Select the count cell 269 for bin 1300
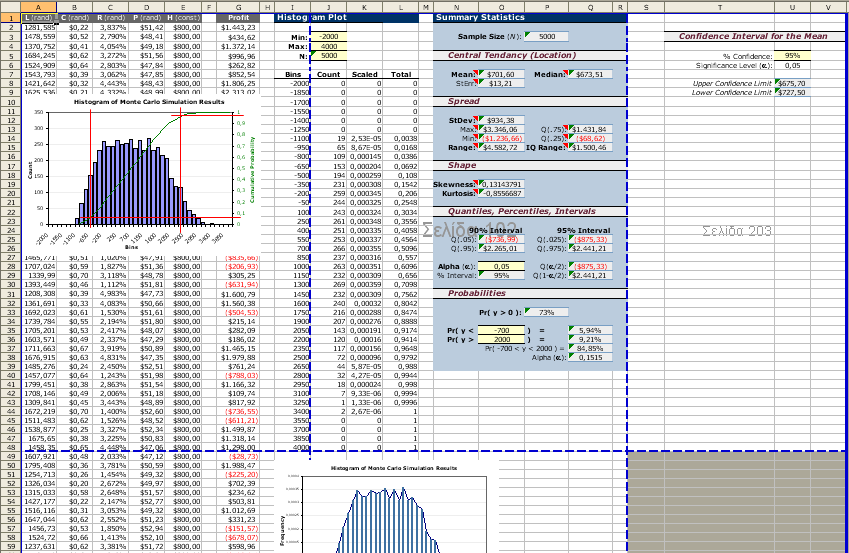Viewport: 849px width, 553px height. (x=329, y=284)
